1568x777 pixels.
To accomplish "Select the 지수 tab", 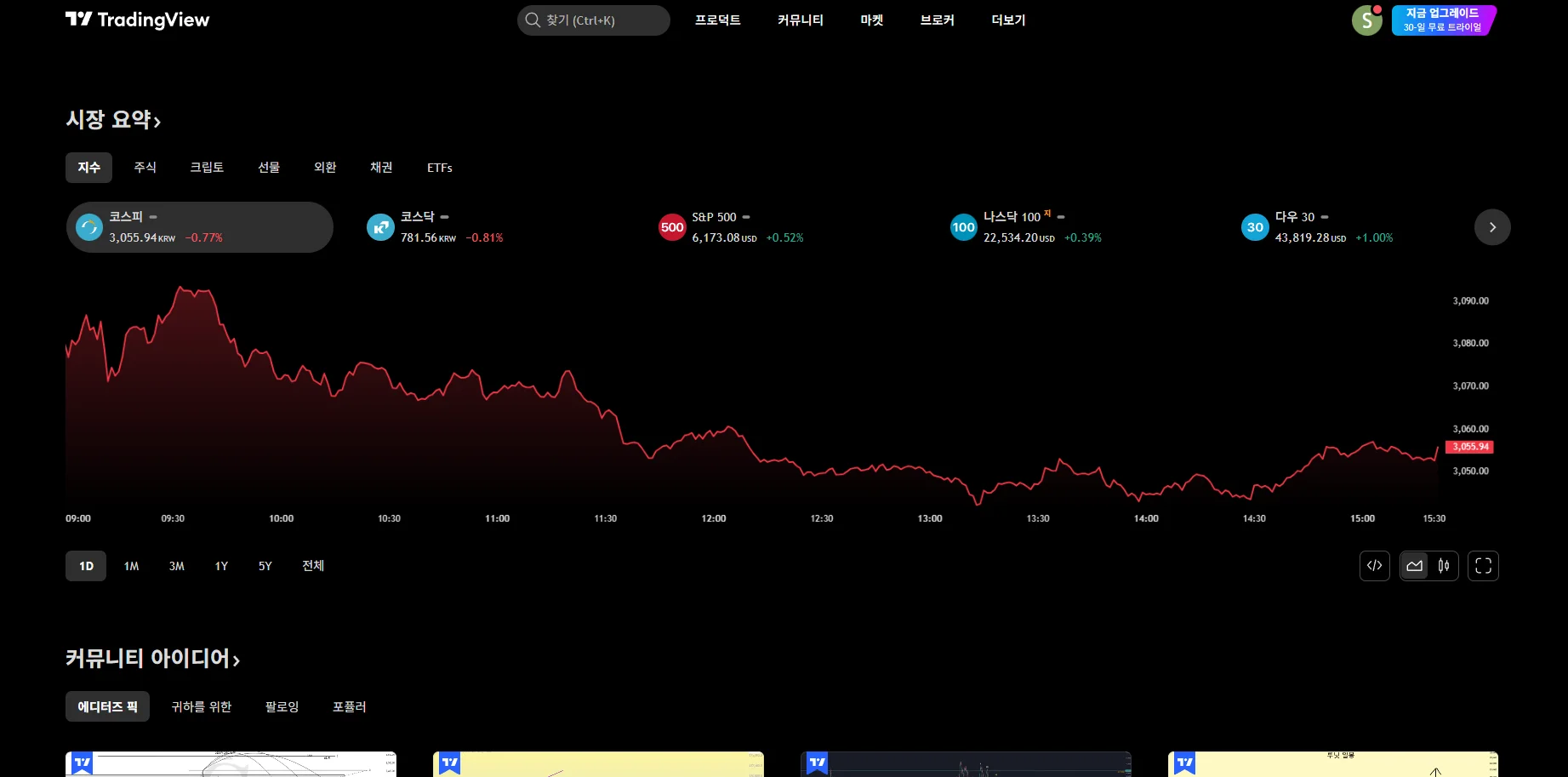I will (x=89, y=168).
